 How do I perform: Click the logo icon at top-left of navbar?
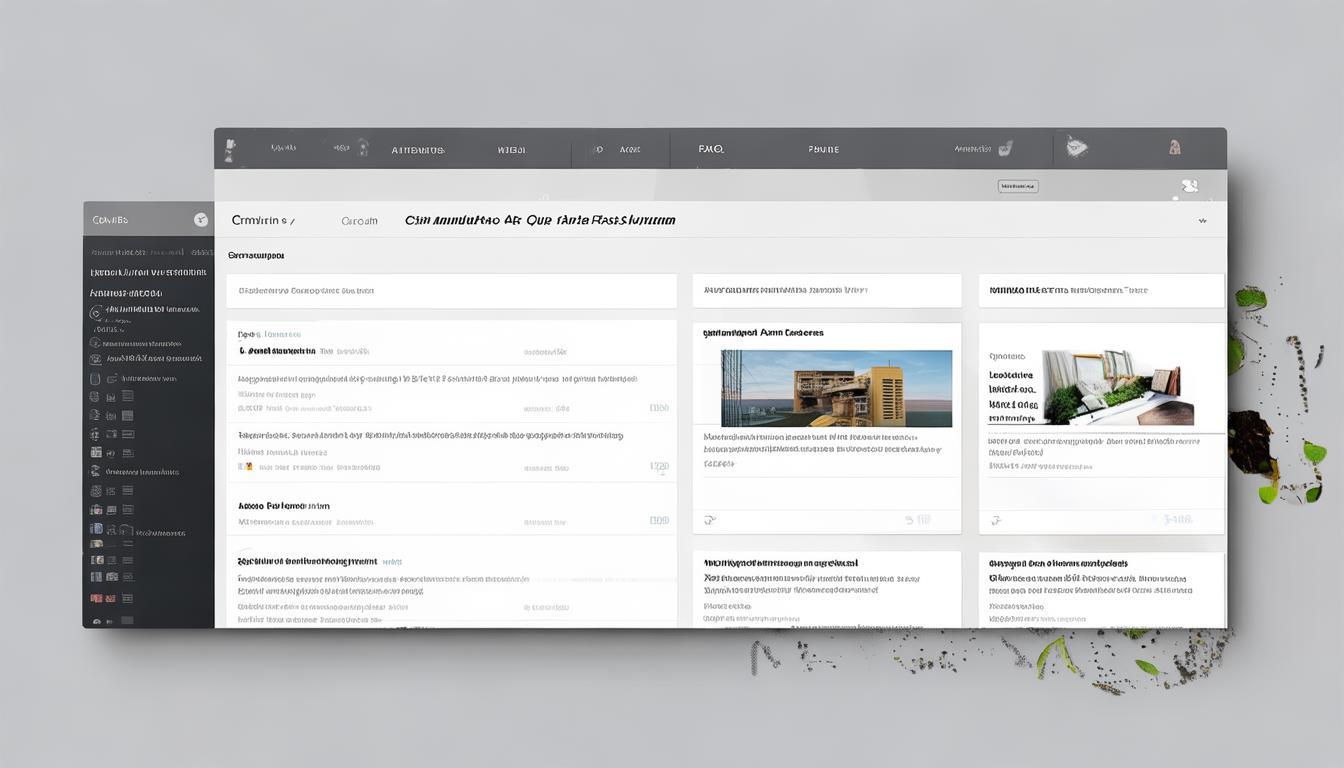pos(231,149)
